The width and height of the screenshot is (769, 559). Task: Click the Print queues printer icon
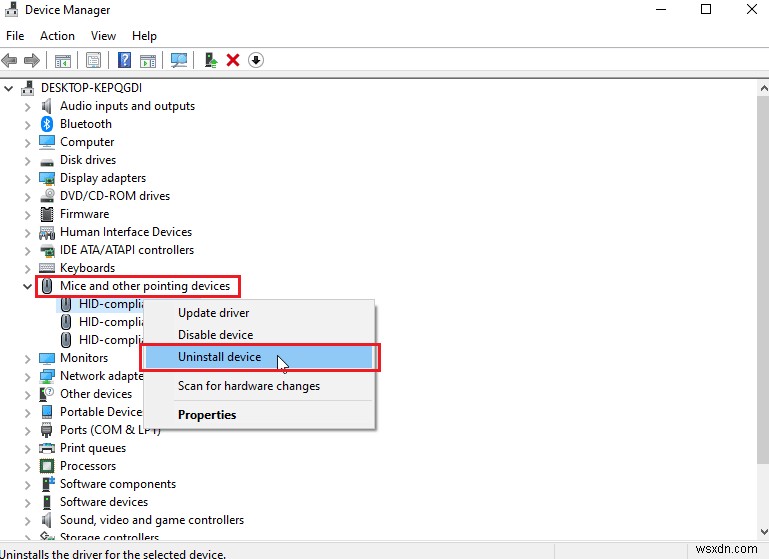tap(47, 448)
